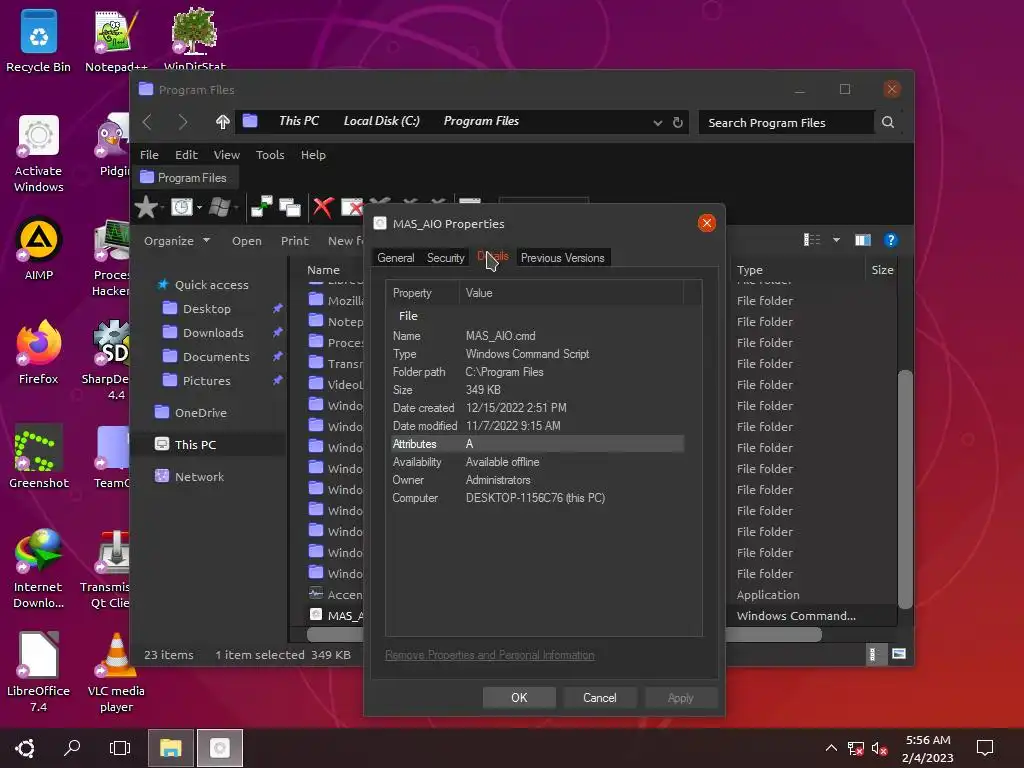Click the Open command in the toolbar

[247, 240]
